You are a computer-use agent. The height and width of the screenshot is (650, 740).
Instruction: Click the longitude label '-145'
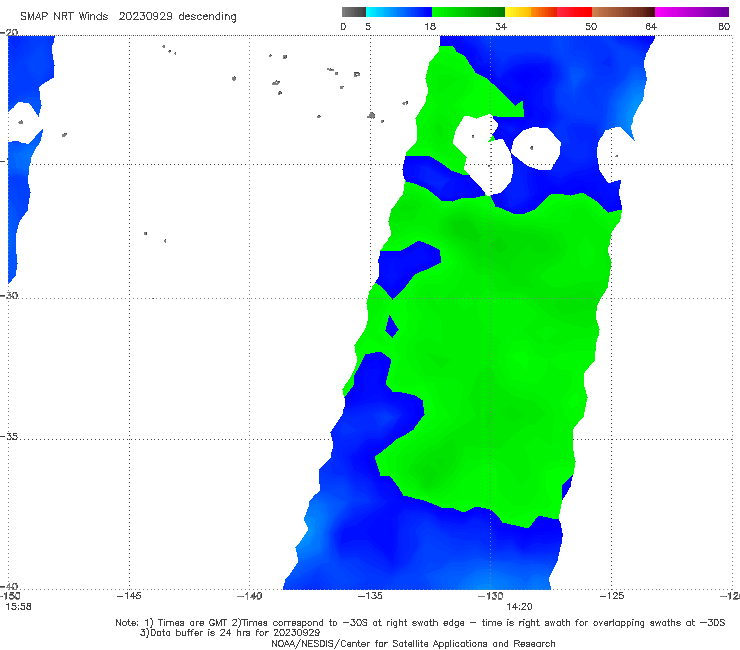tap(129, 596)
